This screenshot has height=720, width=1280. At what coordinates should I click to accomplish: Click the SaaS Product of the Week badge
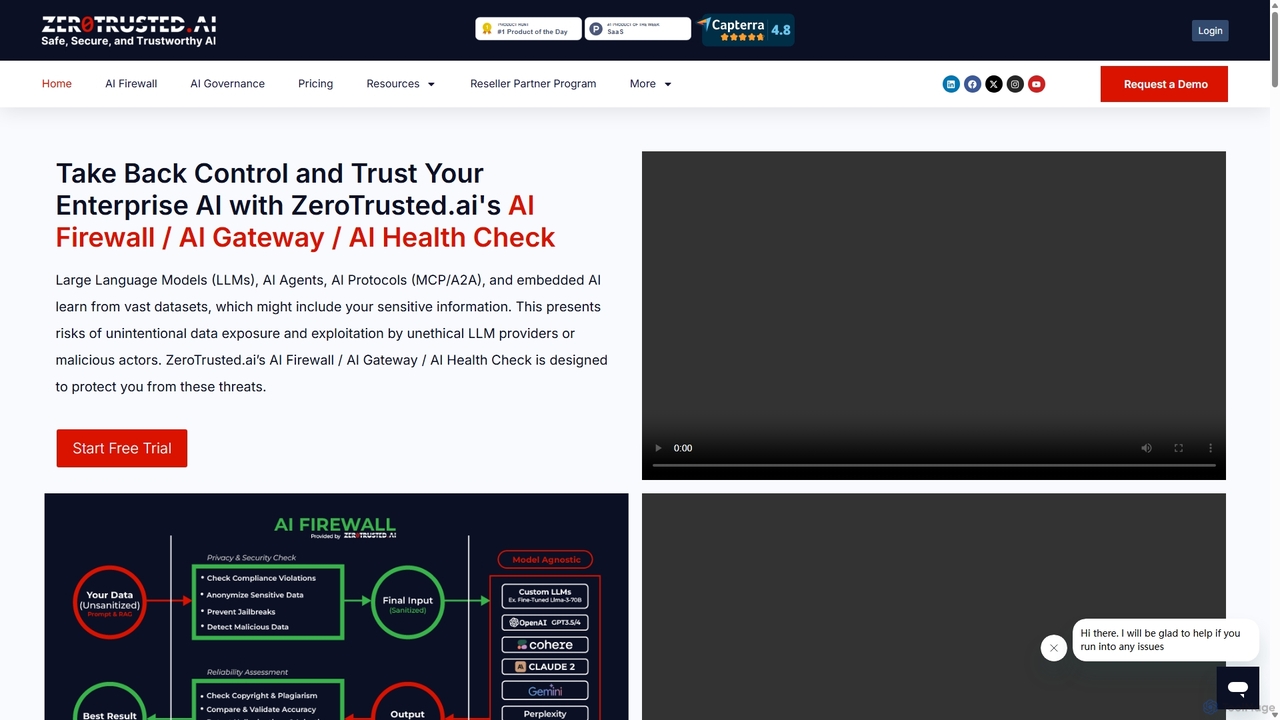[x=637, y=29]
